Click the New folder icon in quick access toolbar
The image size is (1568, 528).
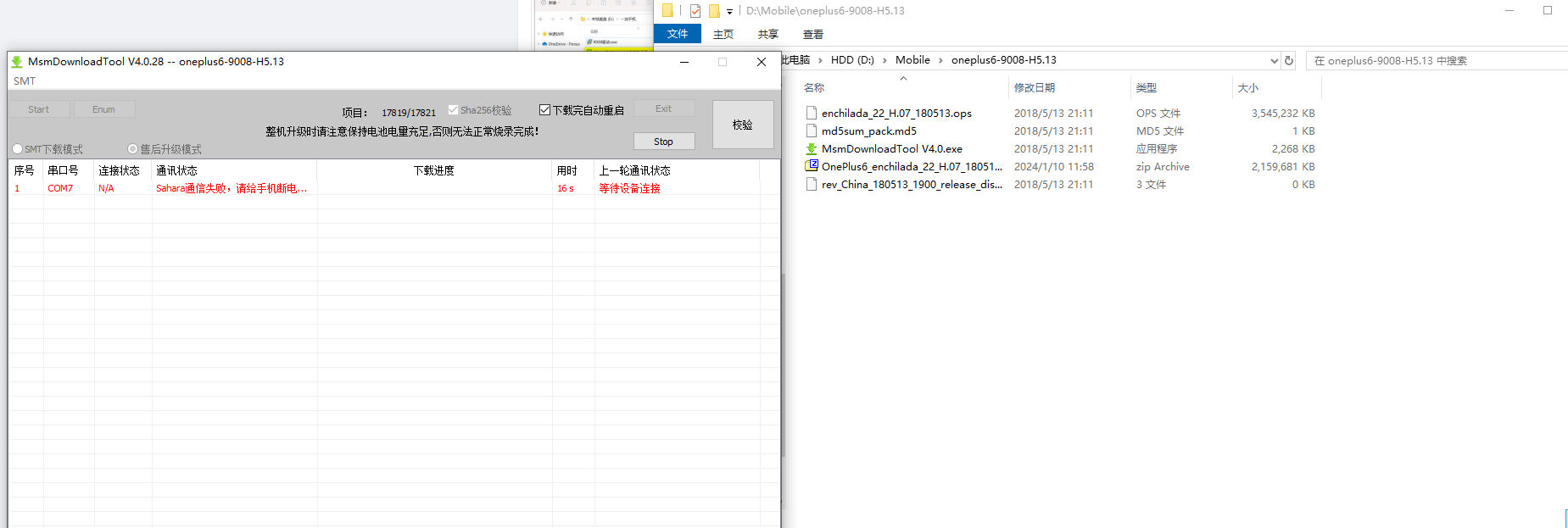[714, 11]
